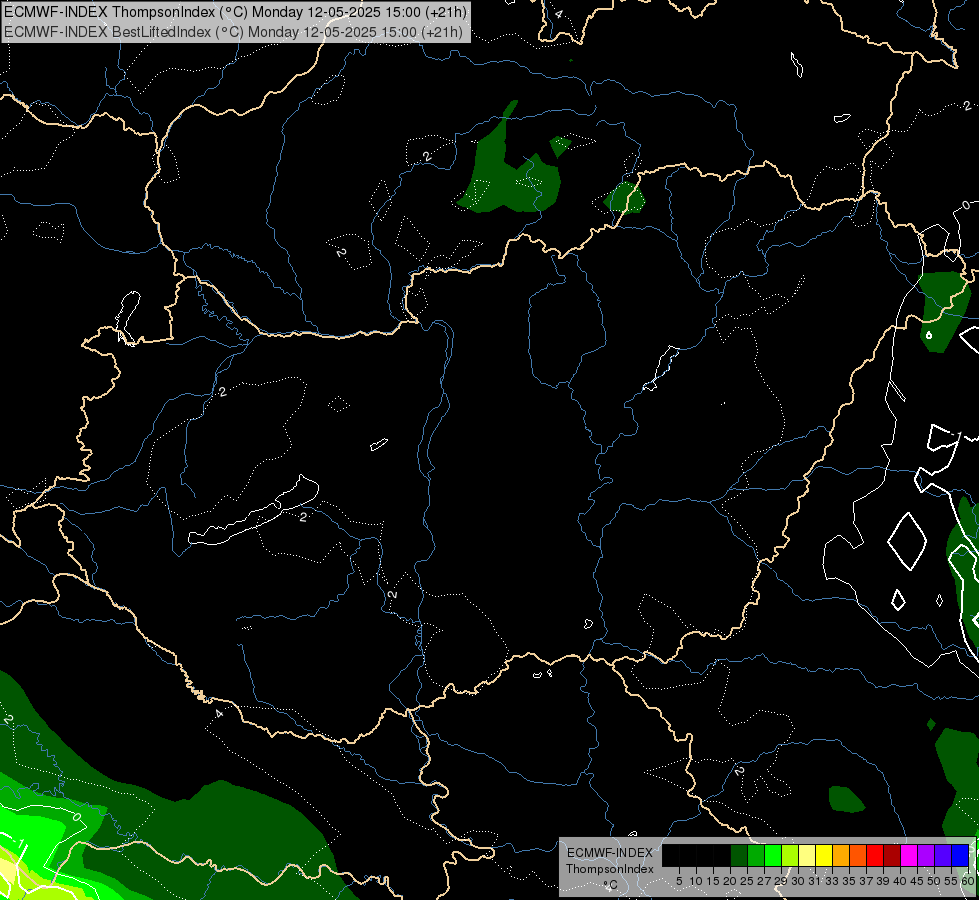Select the dark green 20-25 legend swatch

point(739,856)
